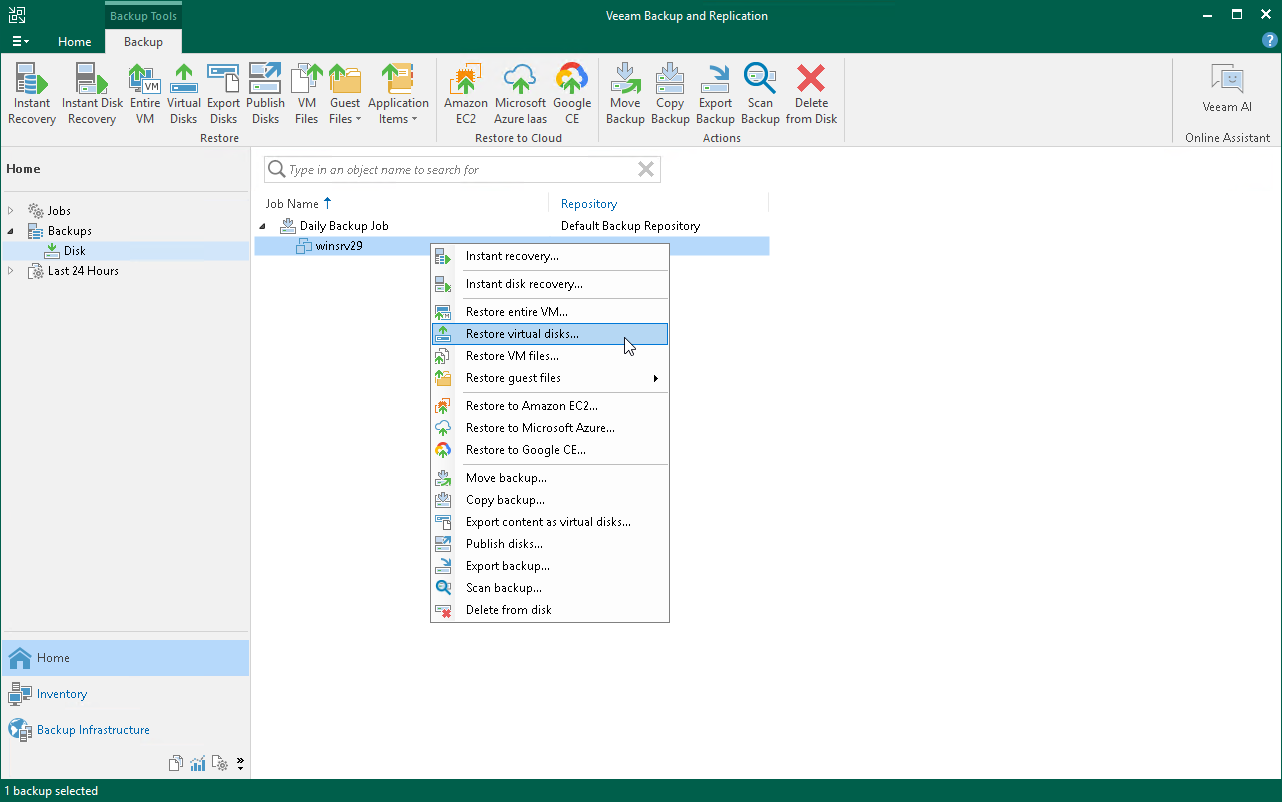
Task: Start restore to Amazon EC2 from ribbon
Action: [x=466, y=94]
